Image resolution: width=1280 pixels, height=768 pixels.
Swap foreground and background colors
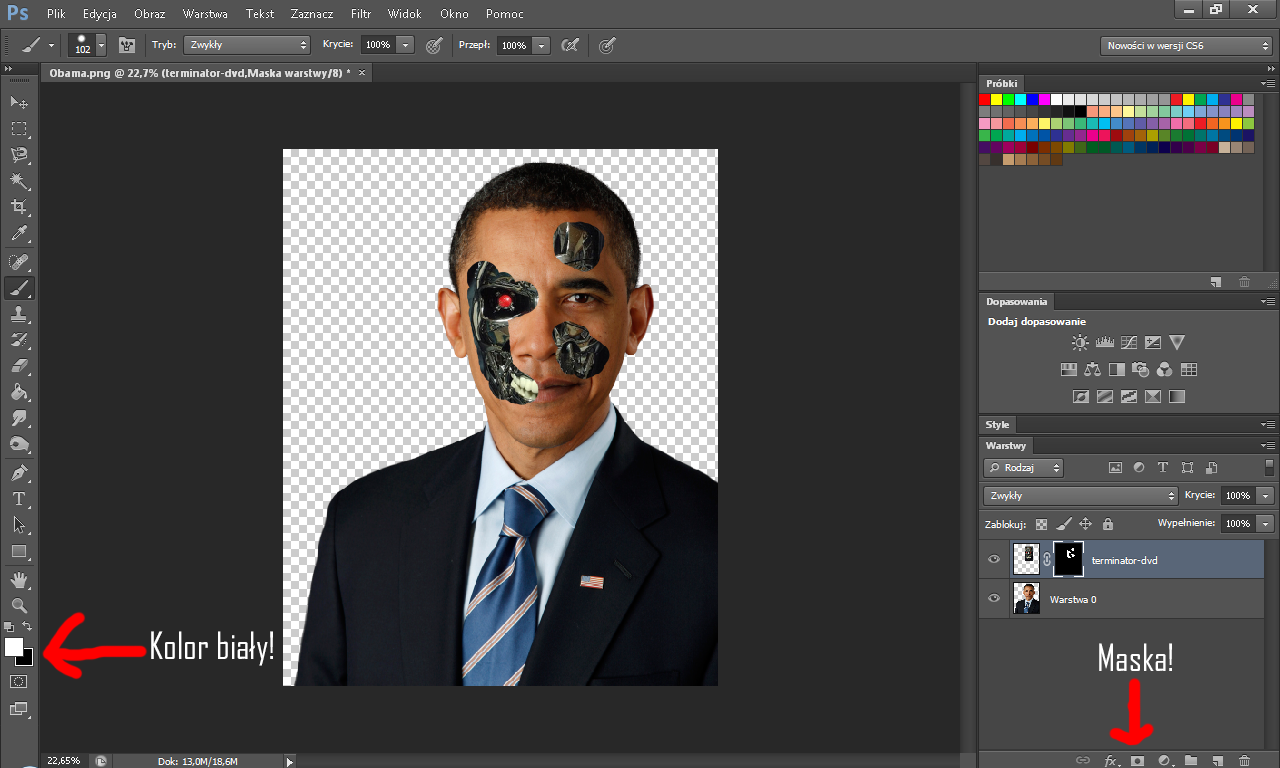28,626
